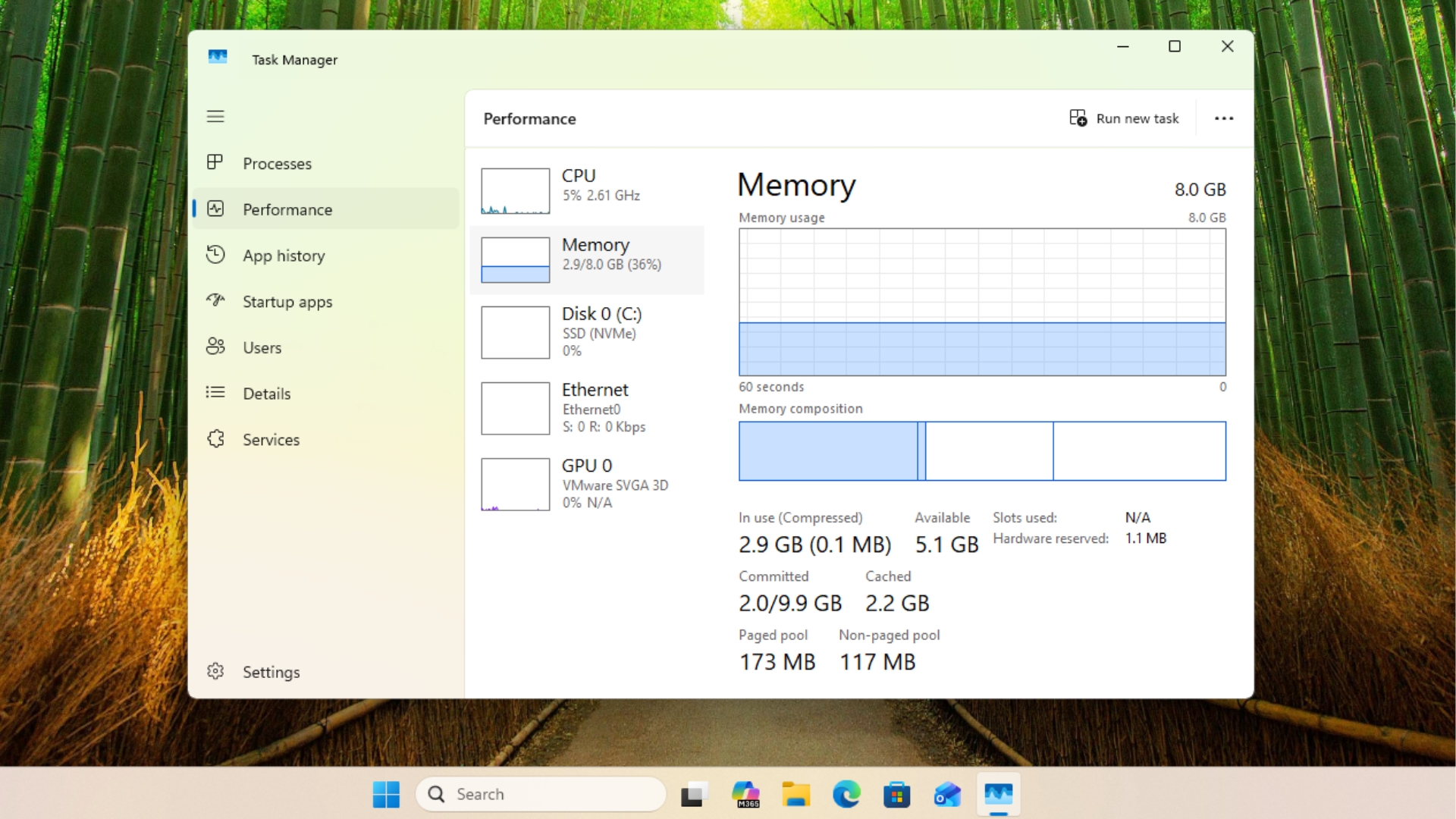Click the "Hardware reserved:" label

1050,538
